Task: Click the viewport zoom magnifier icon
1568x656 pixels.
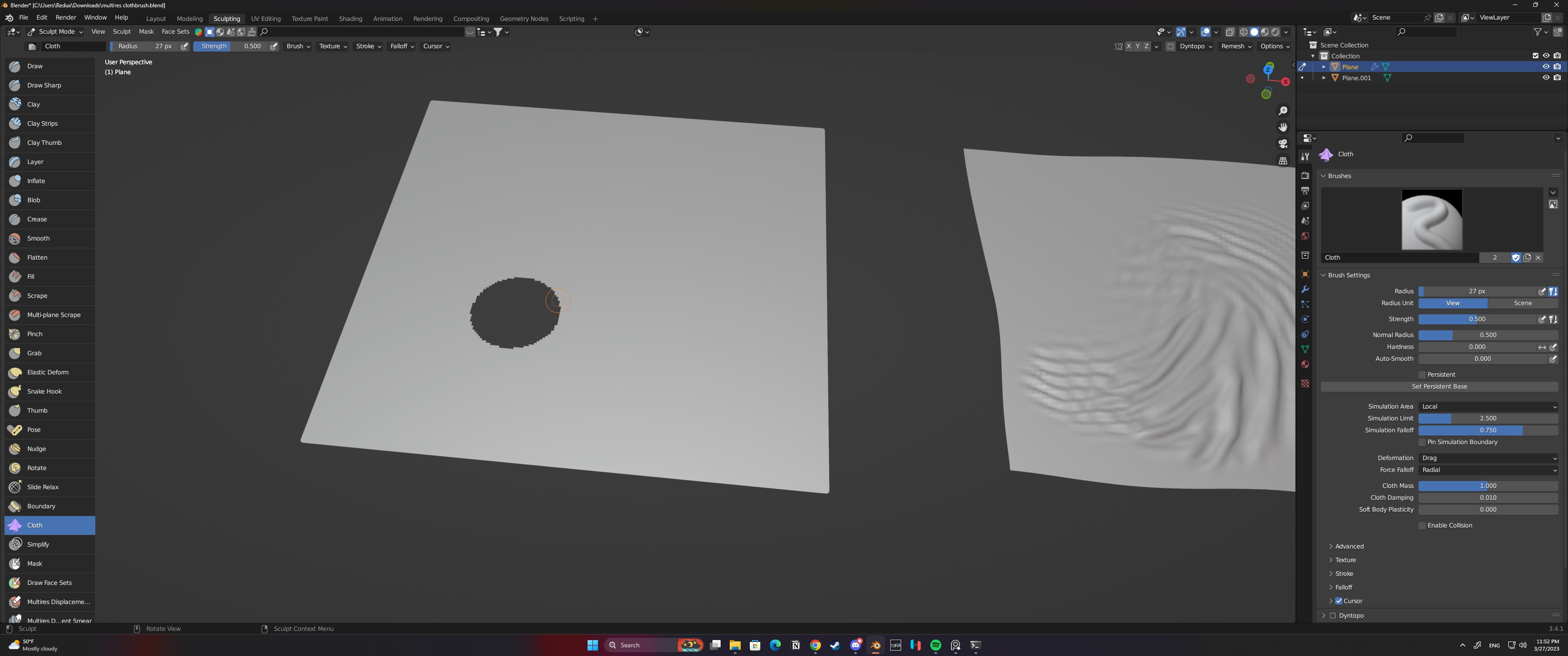Action: [1283, 111]
